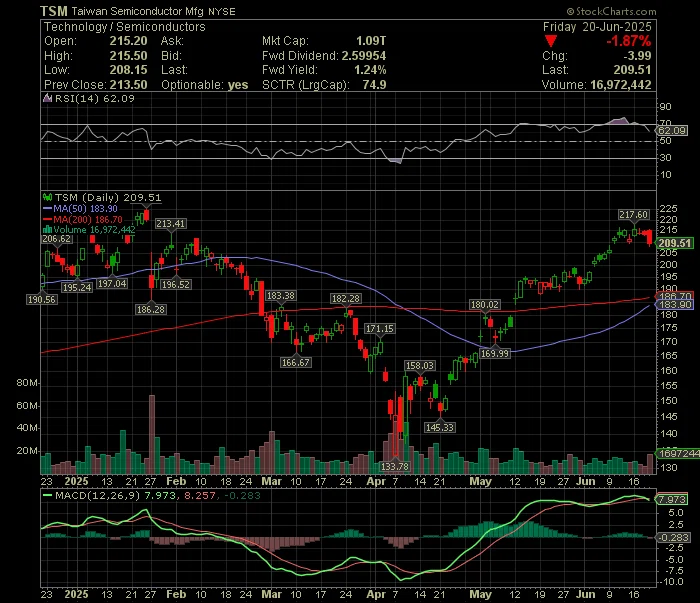This screenshot has width=700, height=603.
Task: Click the 145.33 price annotation
Action: (439, 428)
